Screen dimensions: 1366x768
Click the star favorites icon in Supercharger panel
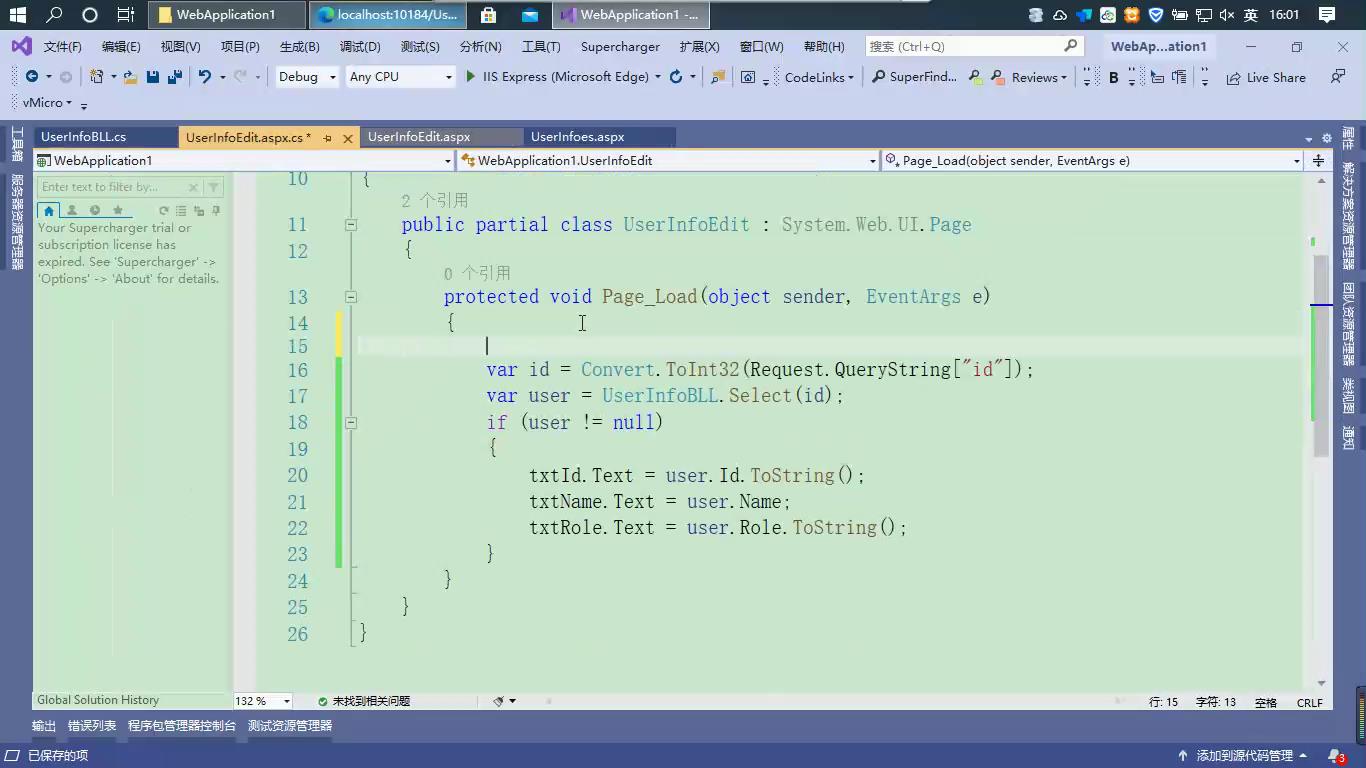click(x=118, y=210)
